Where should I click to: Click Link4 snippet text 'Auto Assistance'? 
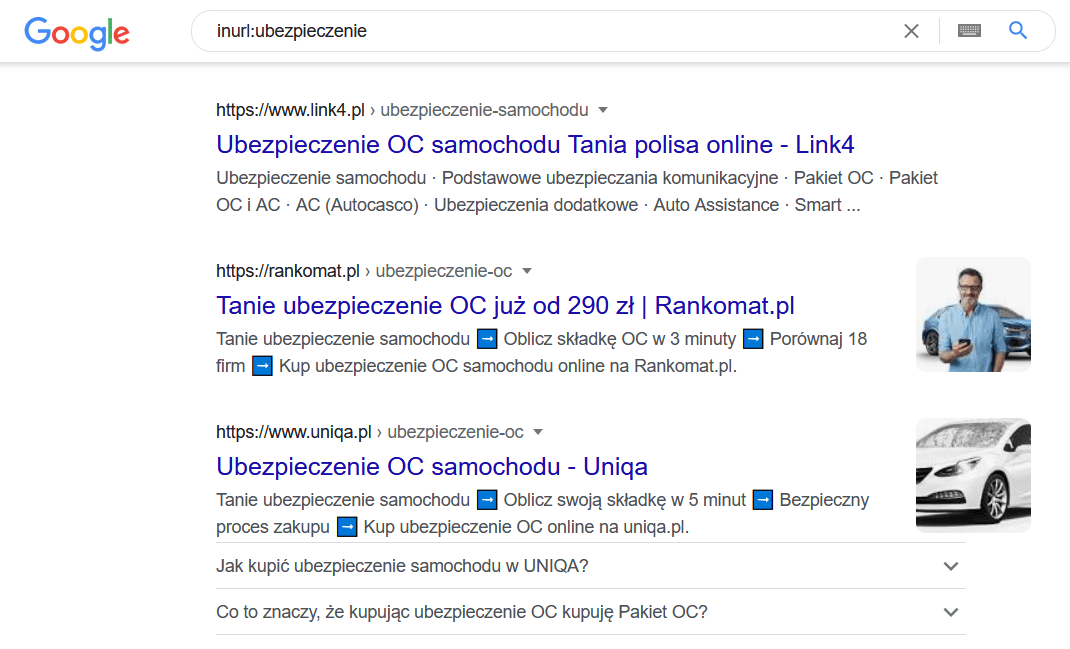coord(716,205)
